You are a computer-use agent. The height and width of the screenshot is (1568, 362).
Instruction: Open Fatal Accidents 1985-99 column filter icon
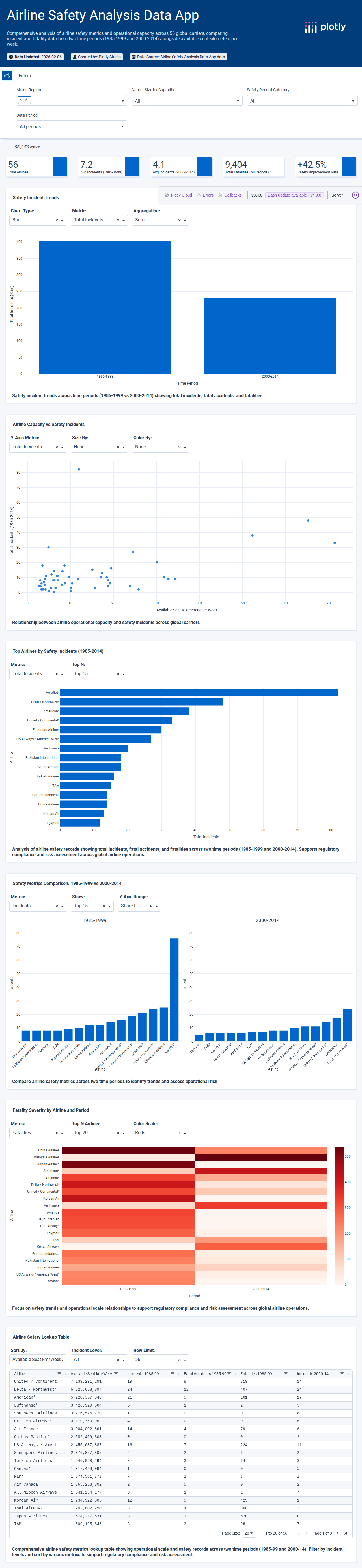point(229,1374)
